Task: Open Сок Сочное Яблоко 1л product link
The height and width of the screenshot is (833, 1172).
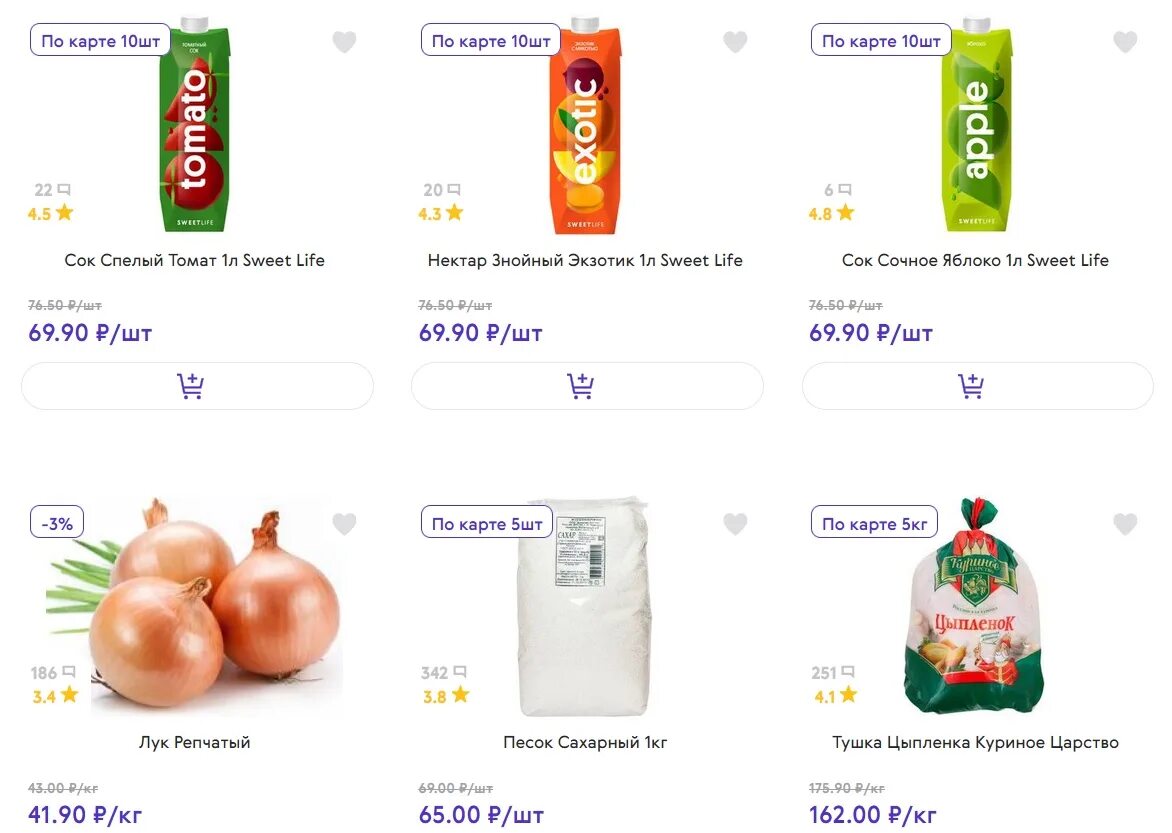Action: click(x=975, y=260)
